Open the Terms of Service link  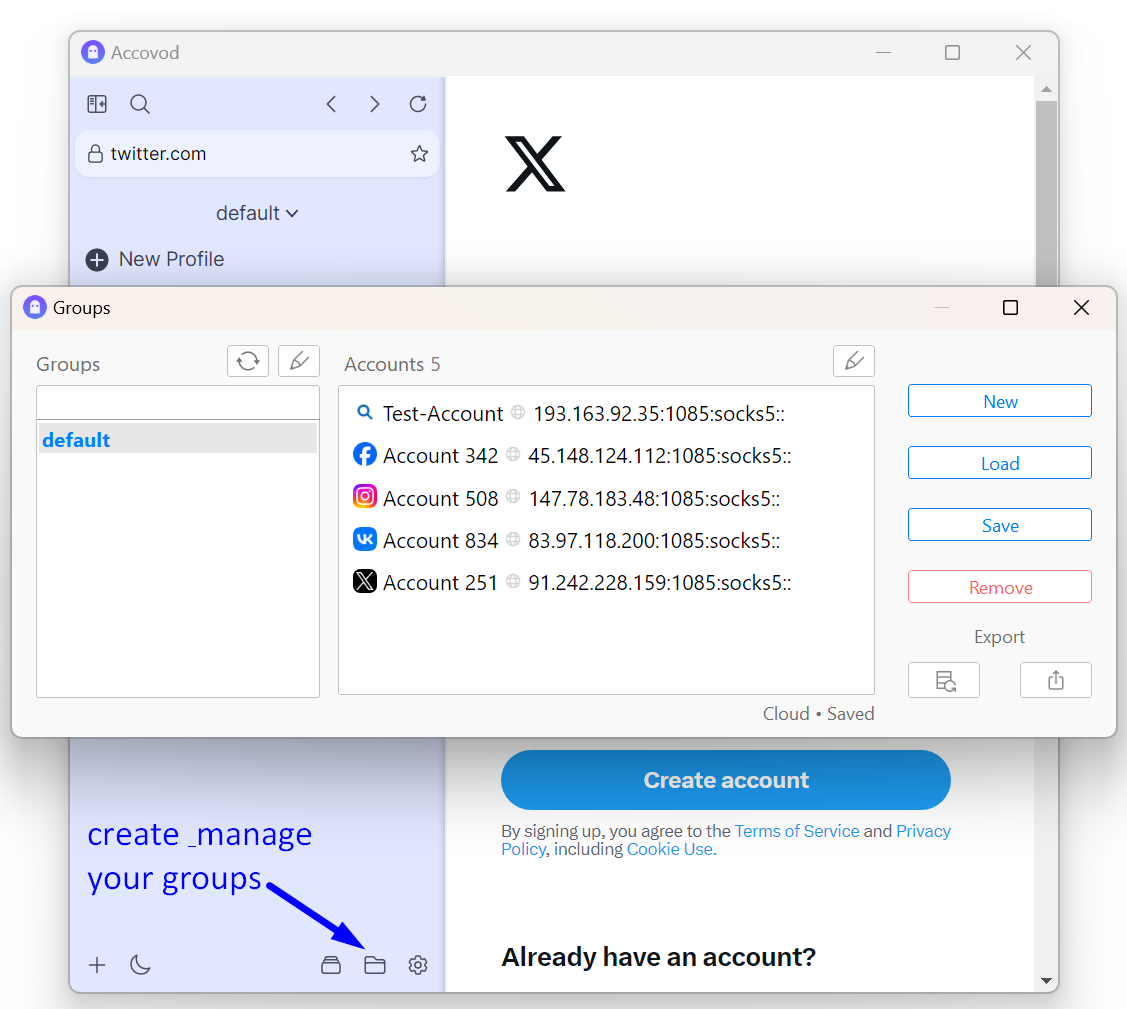797,830
